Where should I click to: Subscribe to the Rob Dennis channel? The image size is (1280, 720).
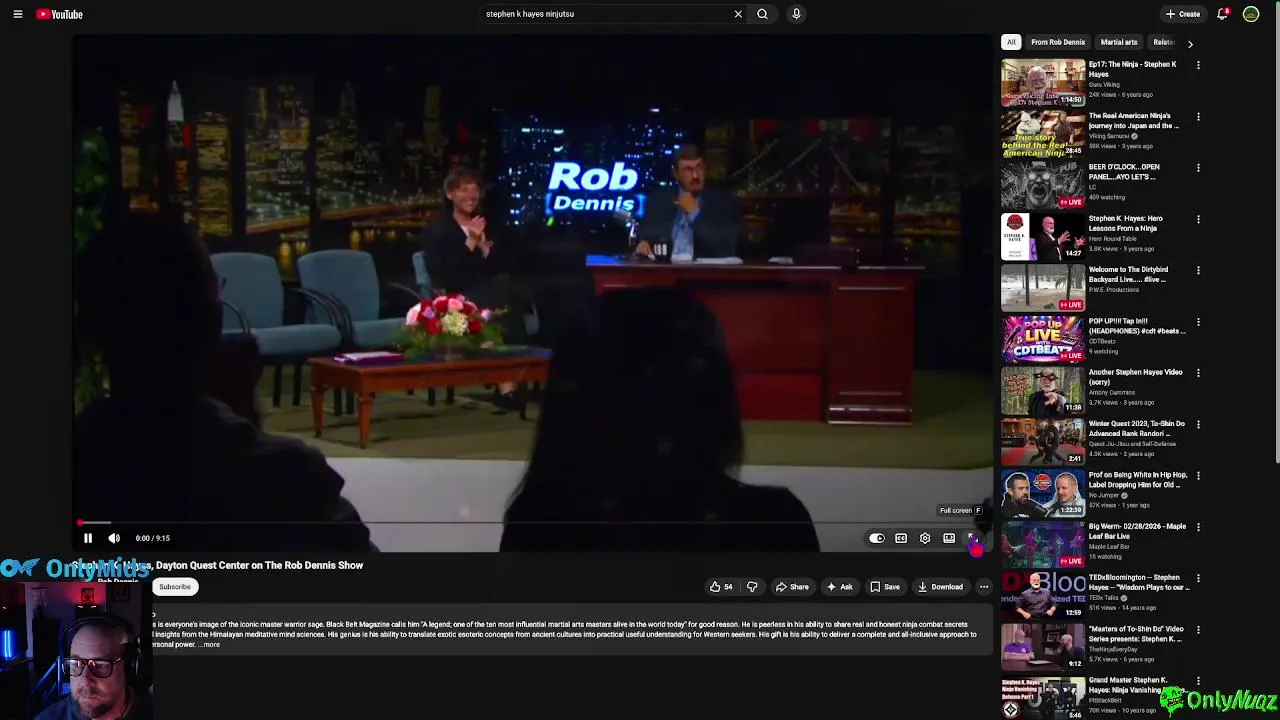point(174,587)
